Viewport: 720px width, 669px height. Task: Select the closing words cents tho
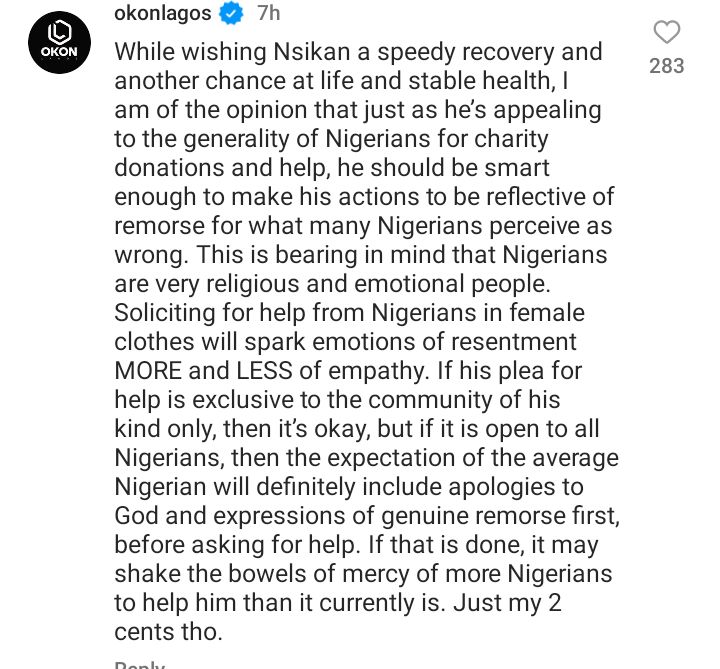[x=168, y=632]
